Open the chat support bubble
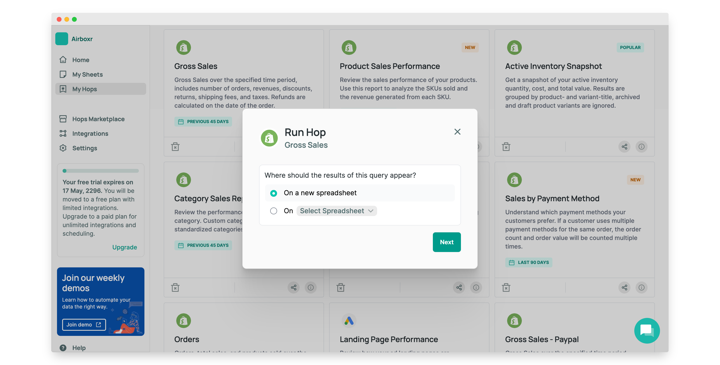The image size is (720, 365). pyautogui.click(x=647, y=330)
